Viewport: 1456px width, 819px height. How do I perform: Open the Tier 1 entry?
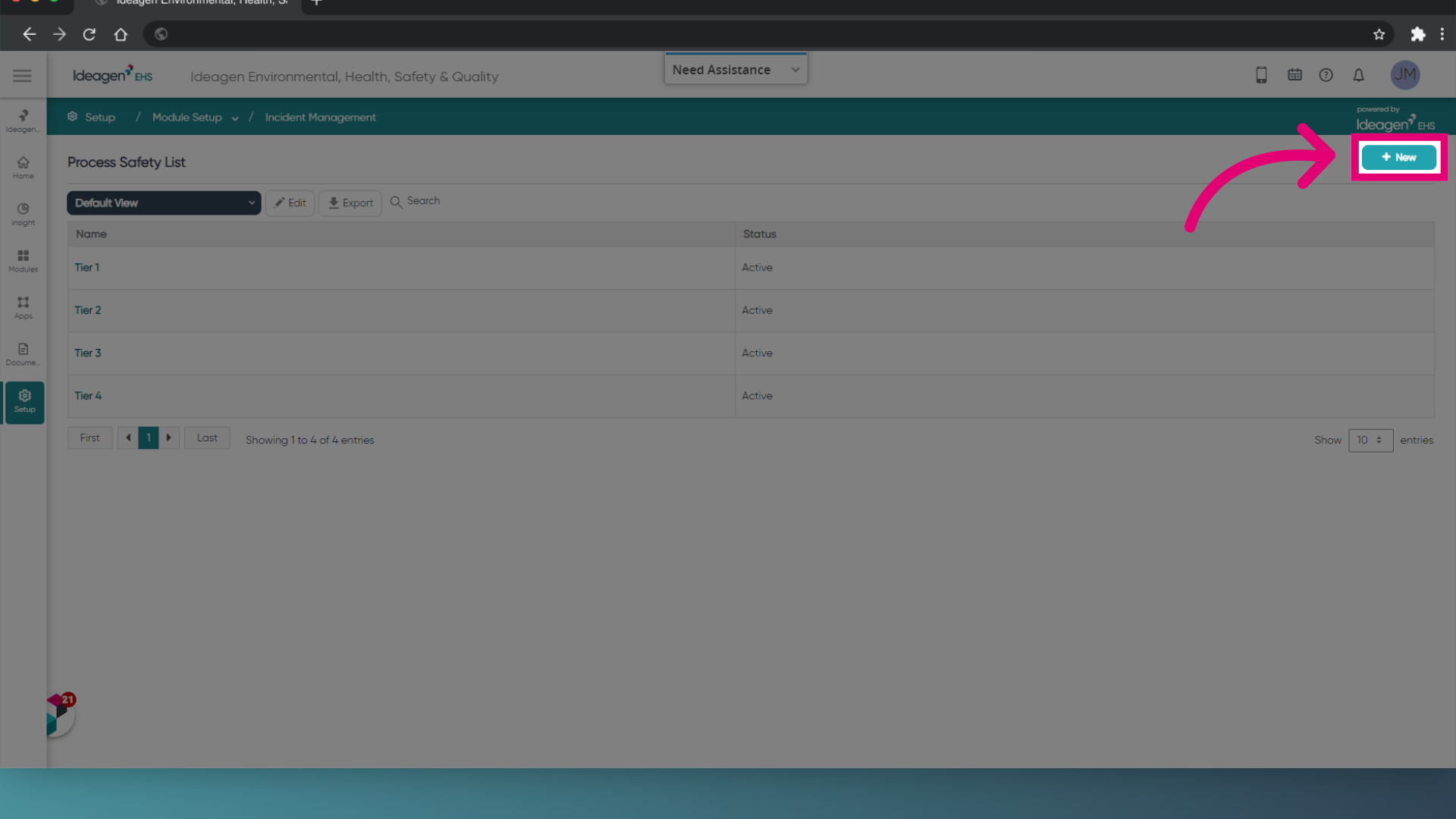86,268
